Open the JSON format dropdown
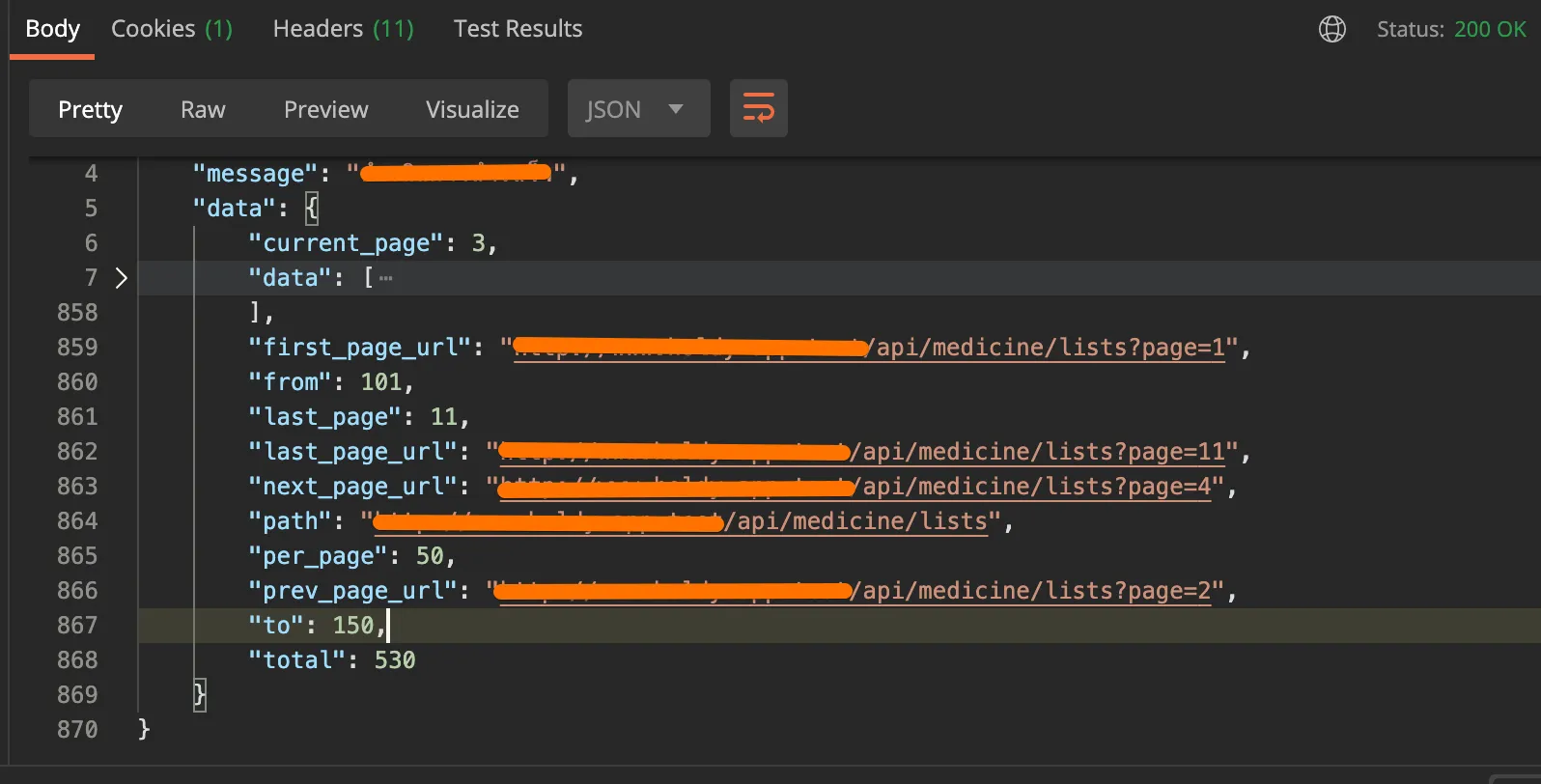Screen dimensions: 1541x784 tap(638, 109)
